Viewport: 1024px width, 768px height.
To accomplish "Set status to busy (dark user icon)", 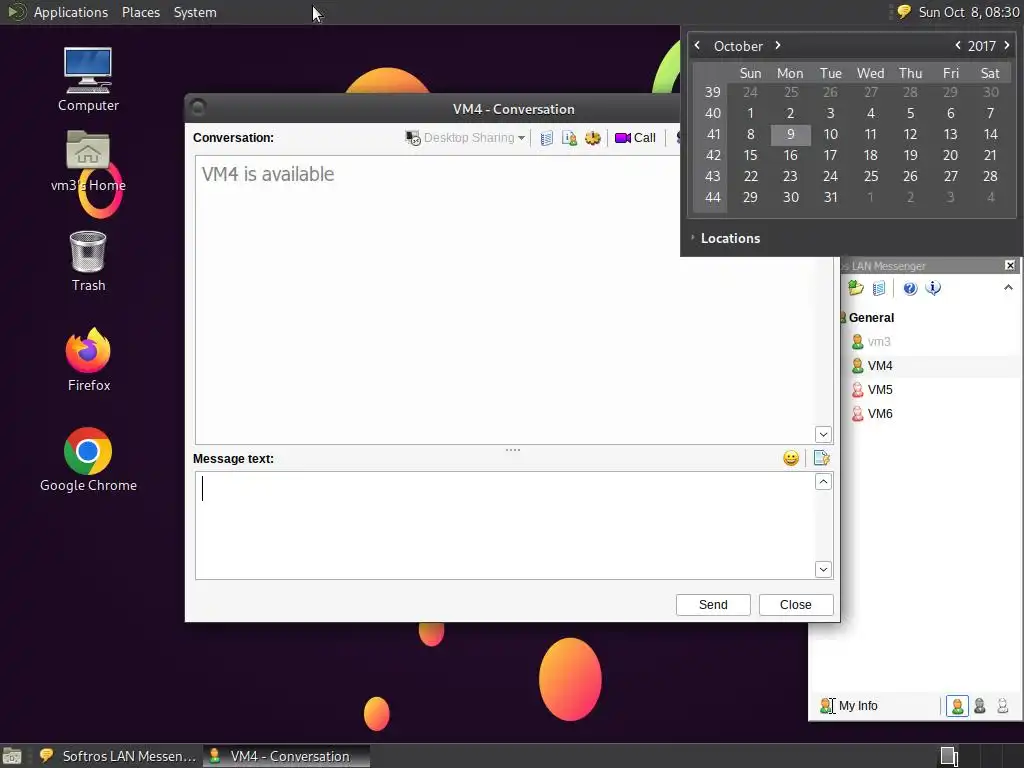I will pyautogui.click(x=980, y=706).
